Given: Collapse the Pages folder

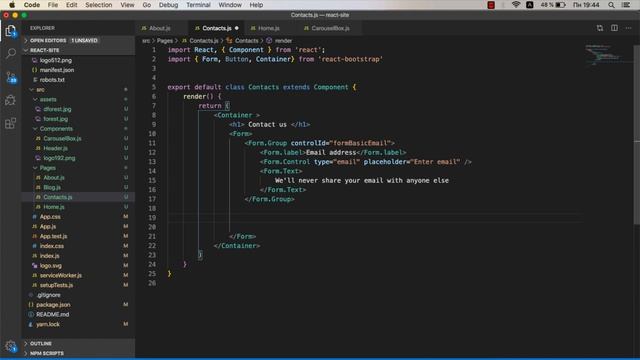Looking at the screenshot, I should tap(78, 168).
